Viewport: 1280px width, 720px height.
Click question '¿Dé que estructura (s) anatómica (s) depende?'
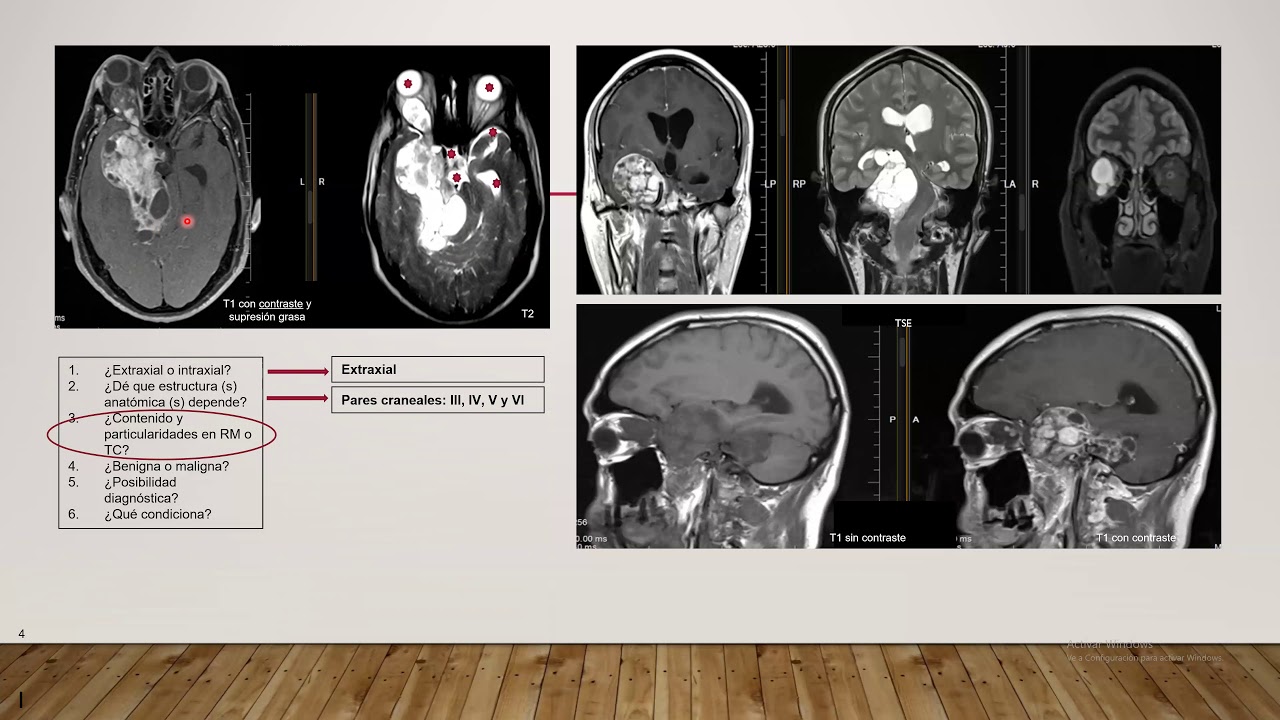point(175,394)
